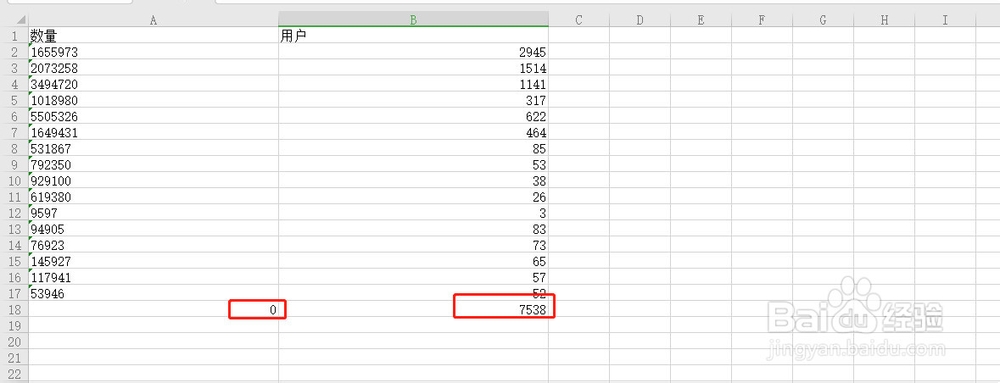Select cell containing 1649431

tap(153, 132)
